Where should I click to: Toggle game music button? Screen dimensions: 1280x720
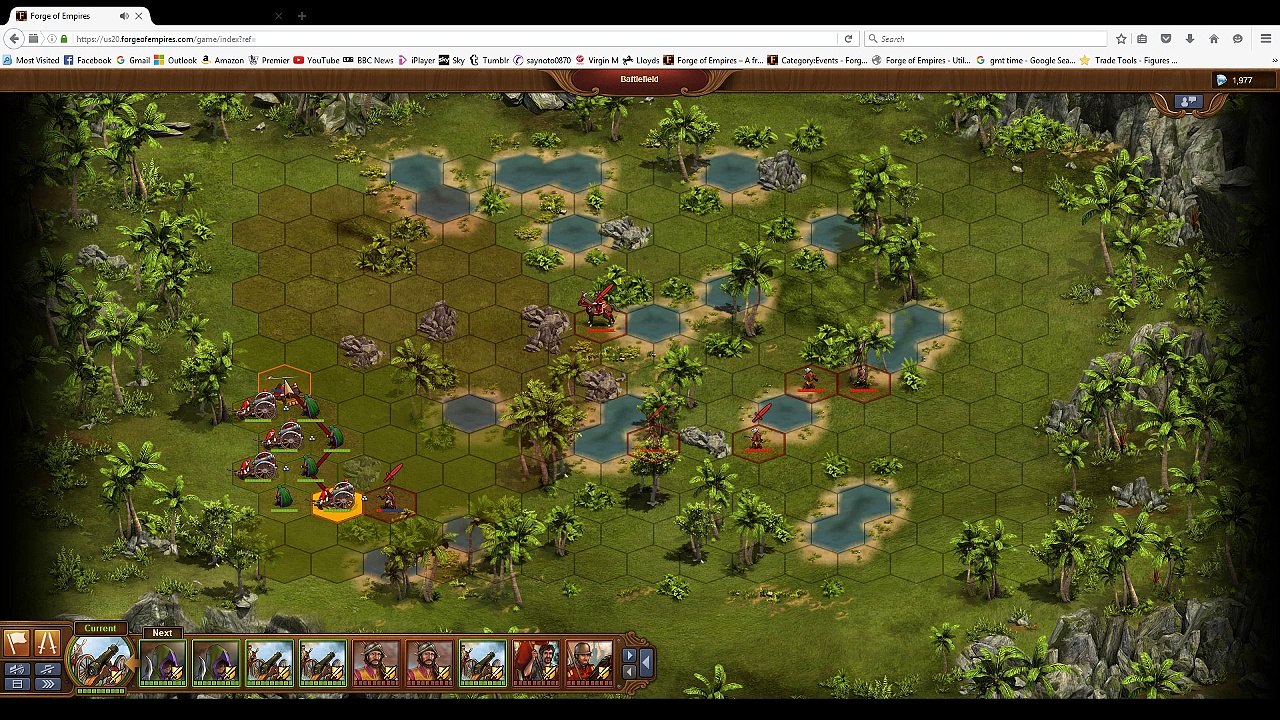tap(47, 669)
